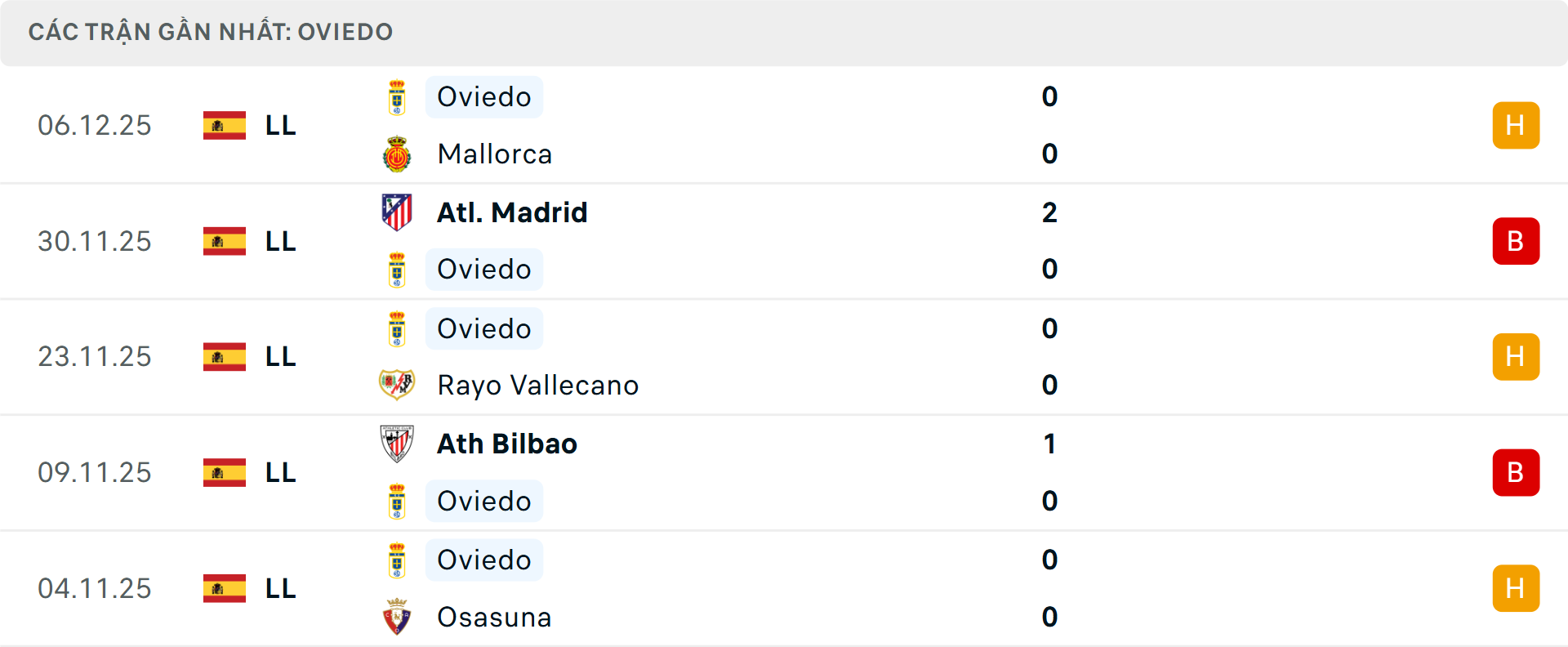This screenshot has height=647, width=1568.
Task: Open the LL league label on the 30.11.25 row
Action: [x=278, y=241]
